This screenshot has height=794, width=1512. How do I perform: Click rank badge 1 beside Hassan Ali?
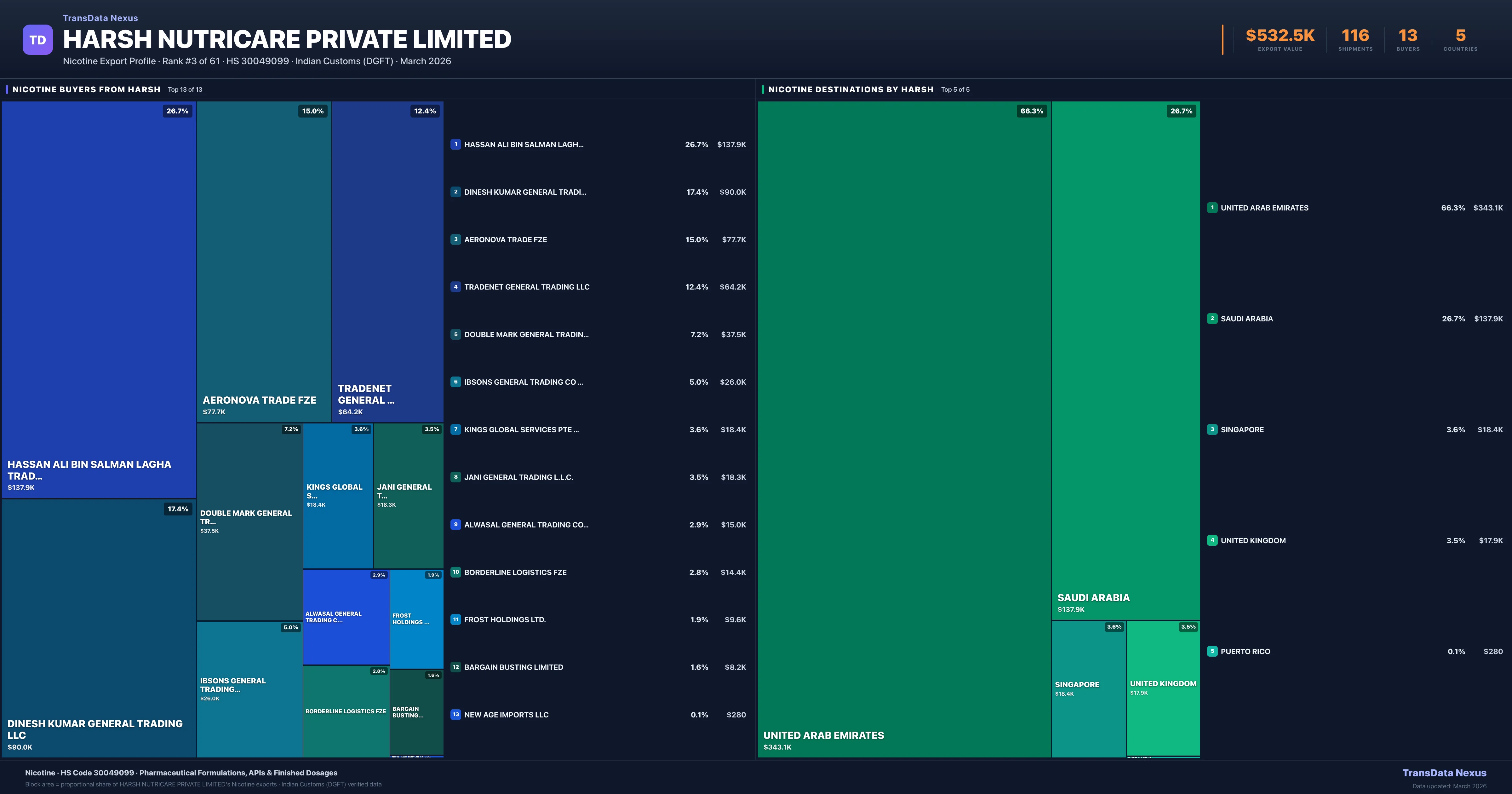[455, 145]
